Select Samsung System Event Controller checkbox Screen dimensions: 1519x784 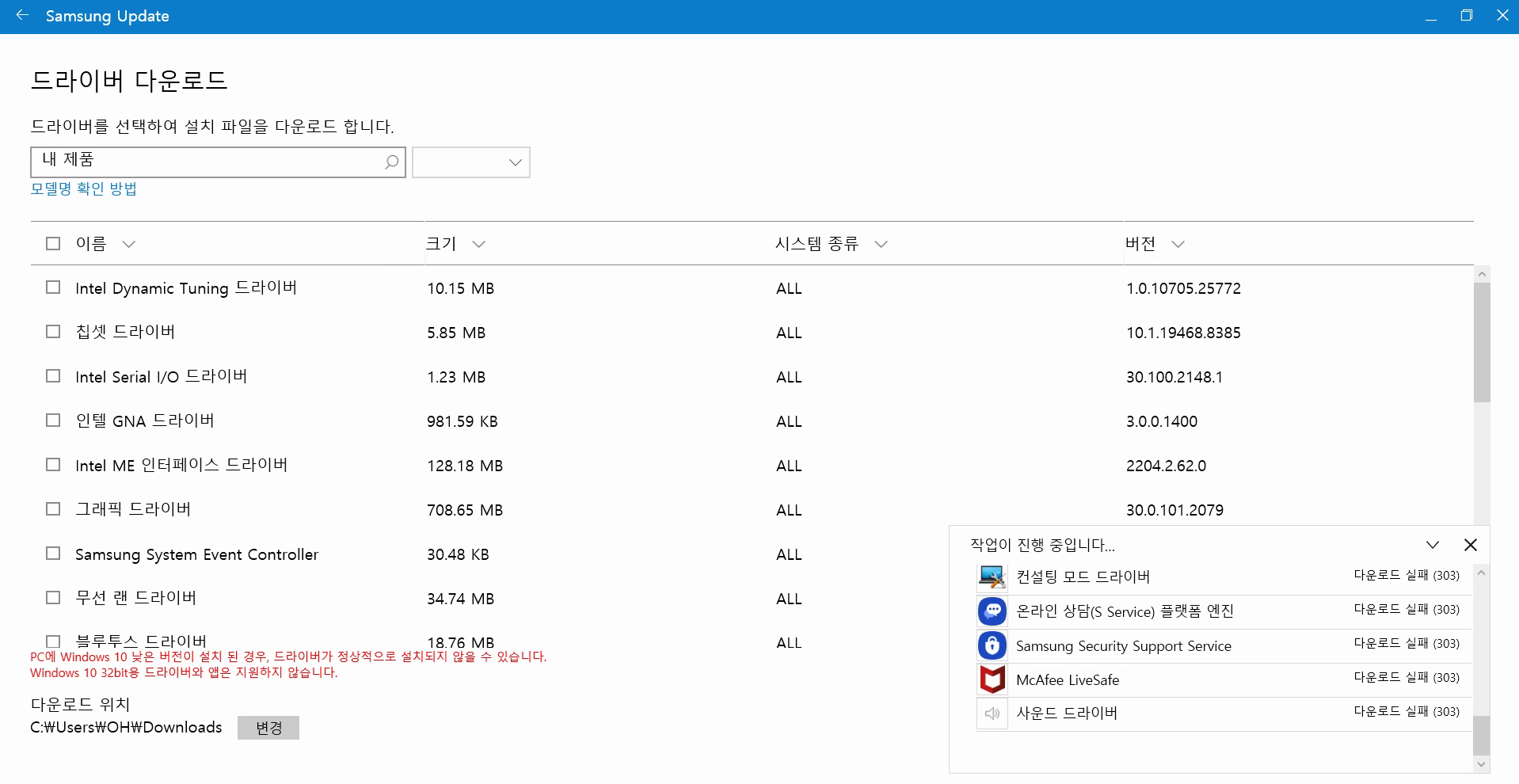pos(53,554)
